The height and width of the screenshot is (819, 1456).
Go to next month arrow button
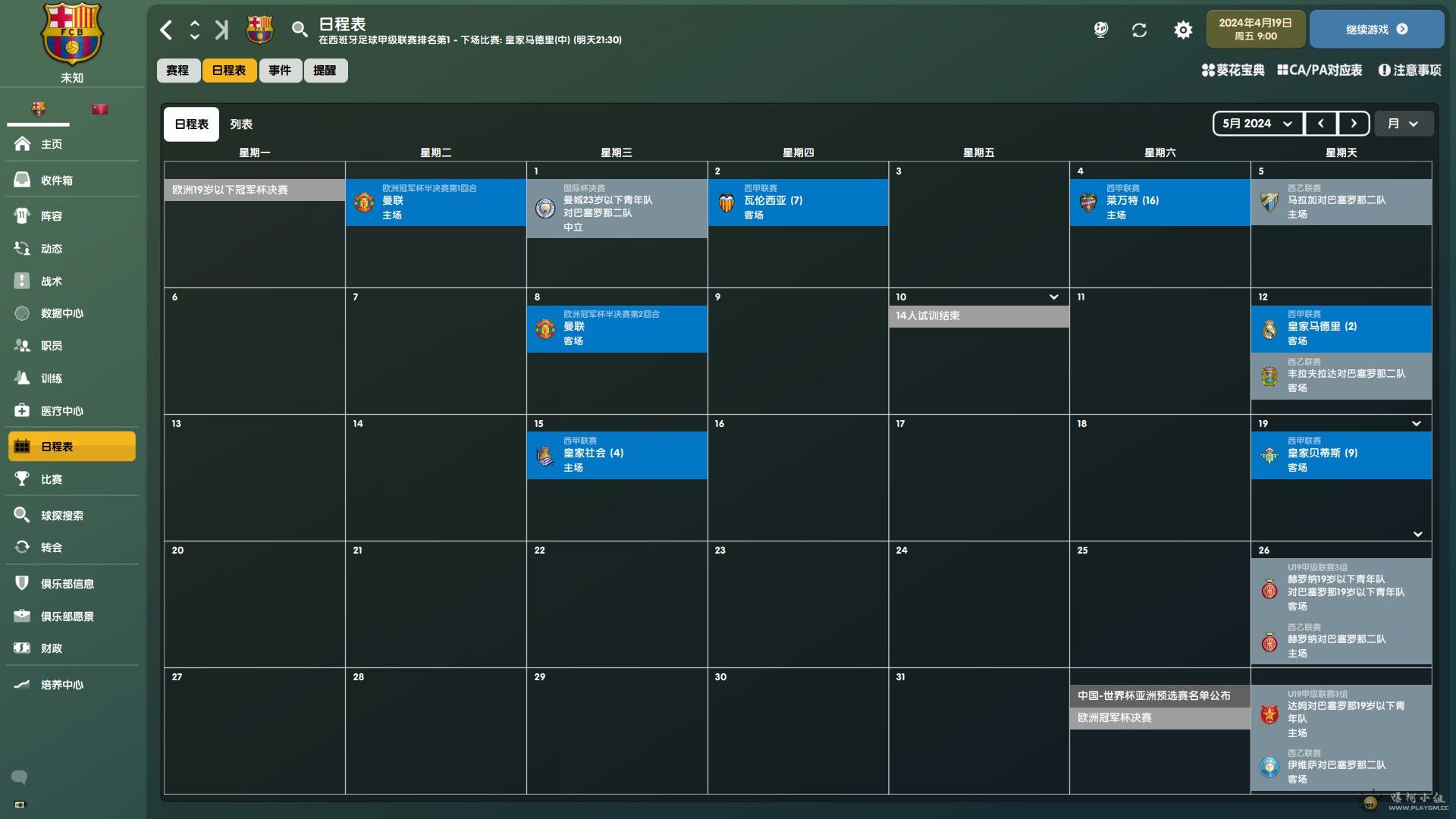[x=1354, y=124]
